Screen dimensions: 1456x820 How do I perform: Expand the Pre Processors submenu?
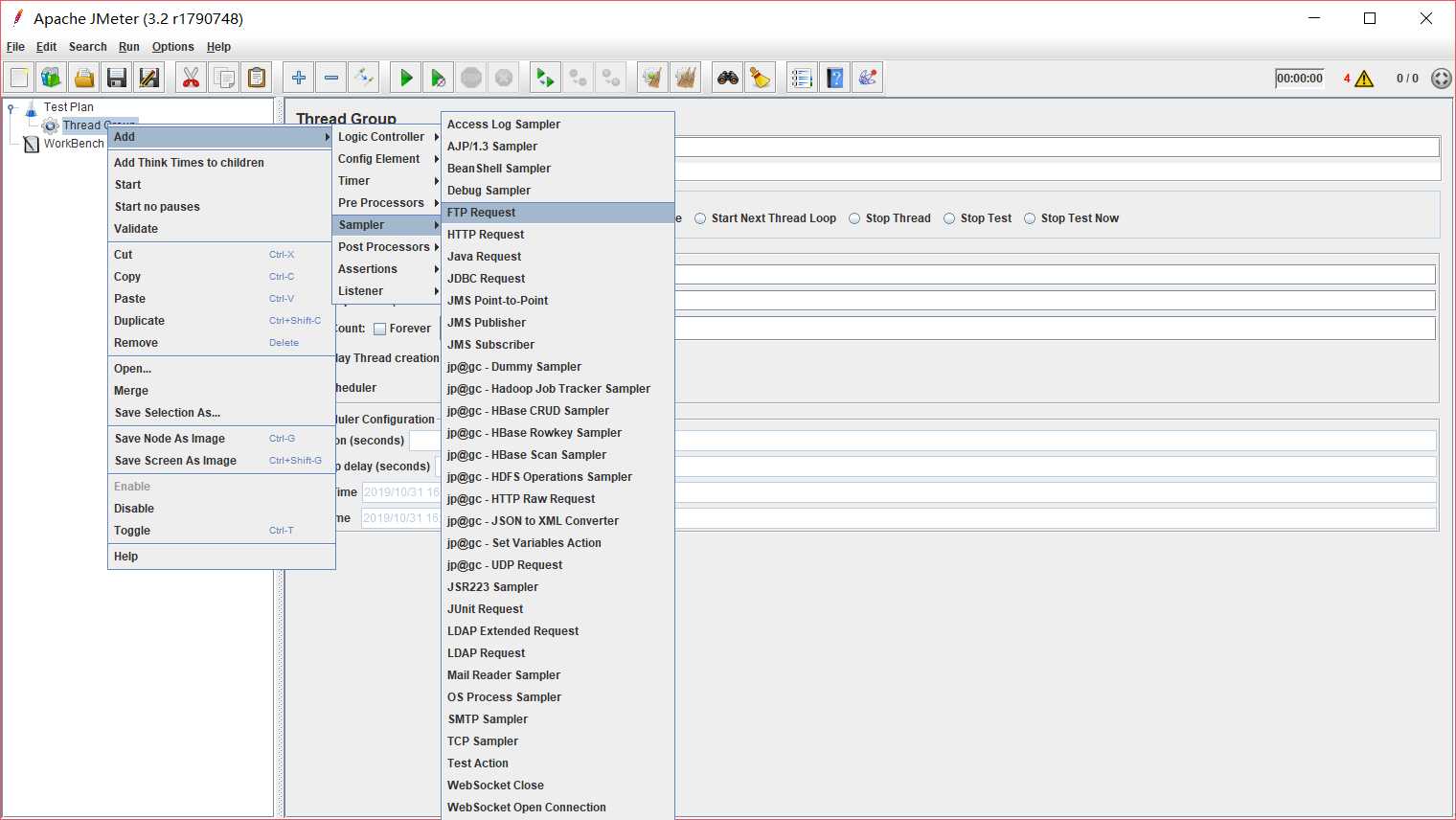tap(387, 203)
